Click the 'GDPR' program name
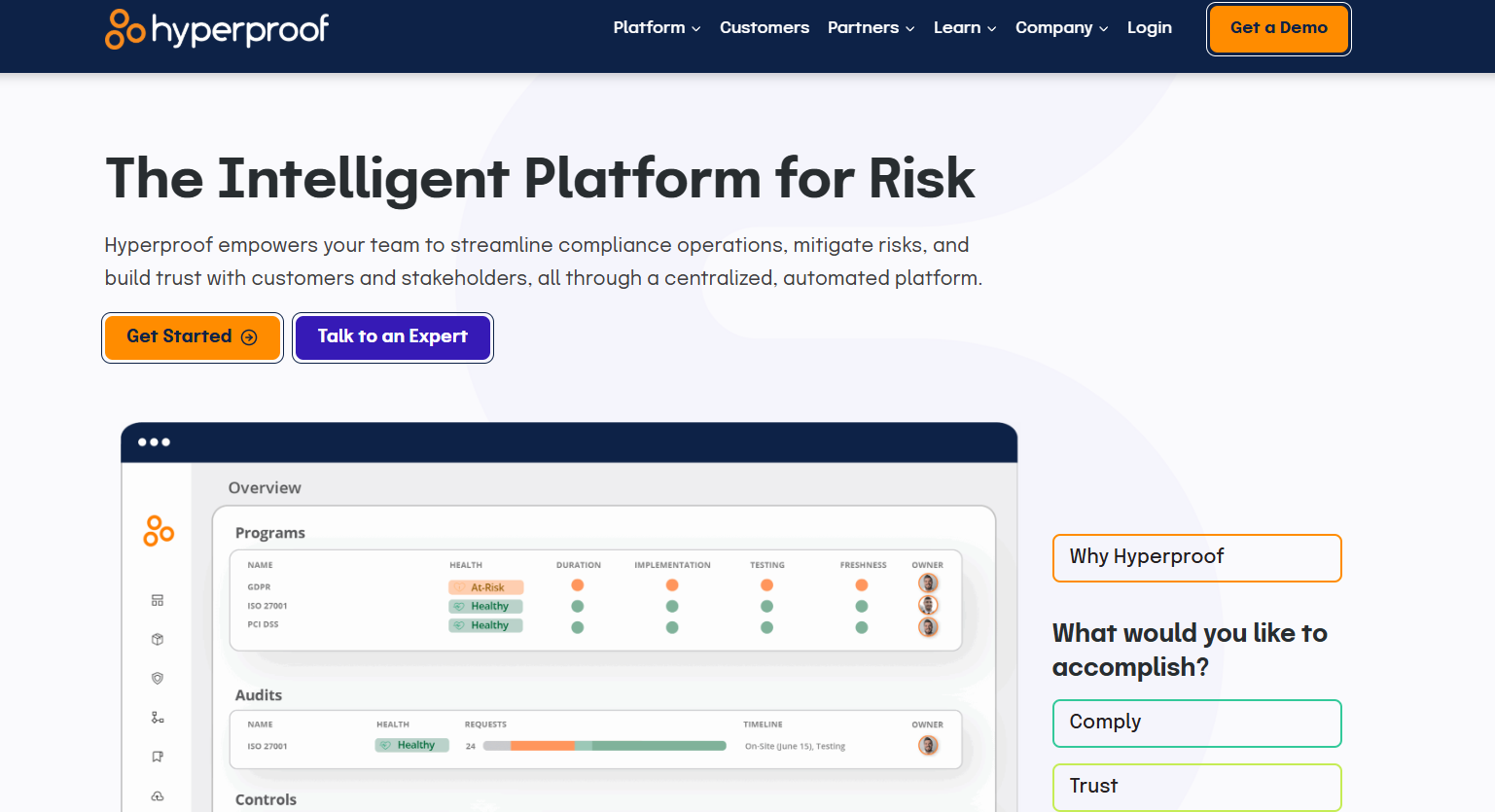This screenshot has width=1495, height=812. [259, 586]
